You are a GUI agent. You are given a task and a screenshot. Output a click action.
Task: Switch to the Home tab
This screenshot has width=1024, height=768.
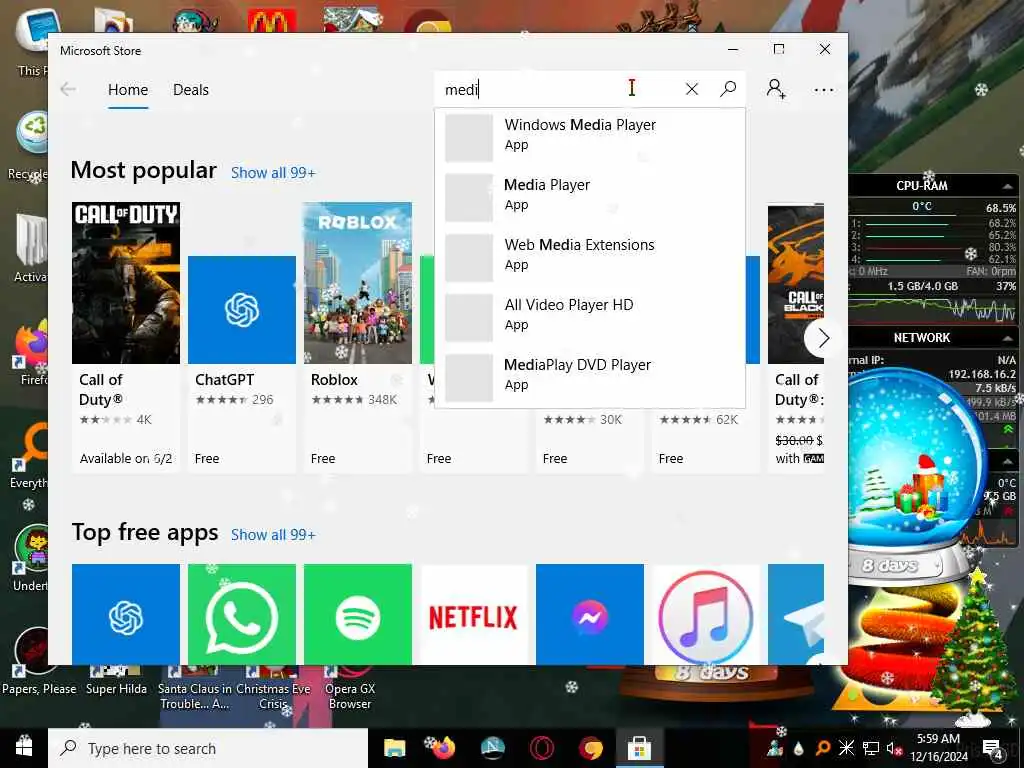[128, 89]
